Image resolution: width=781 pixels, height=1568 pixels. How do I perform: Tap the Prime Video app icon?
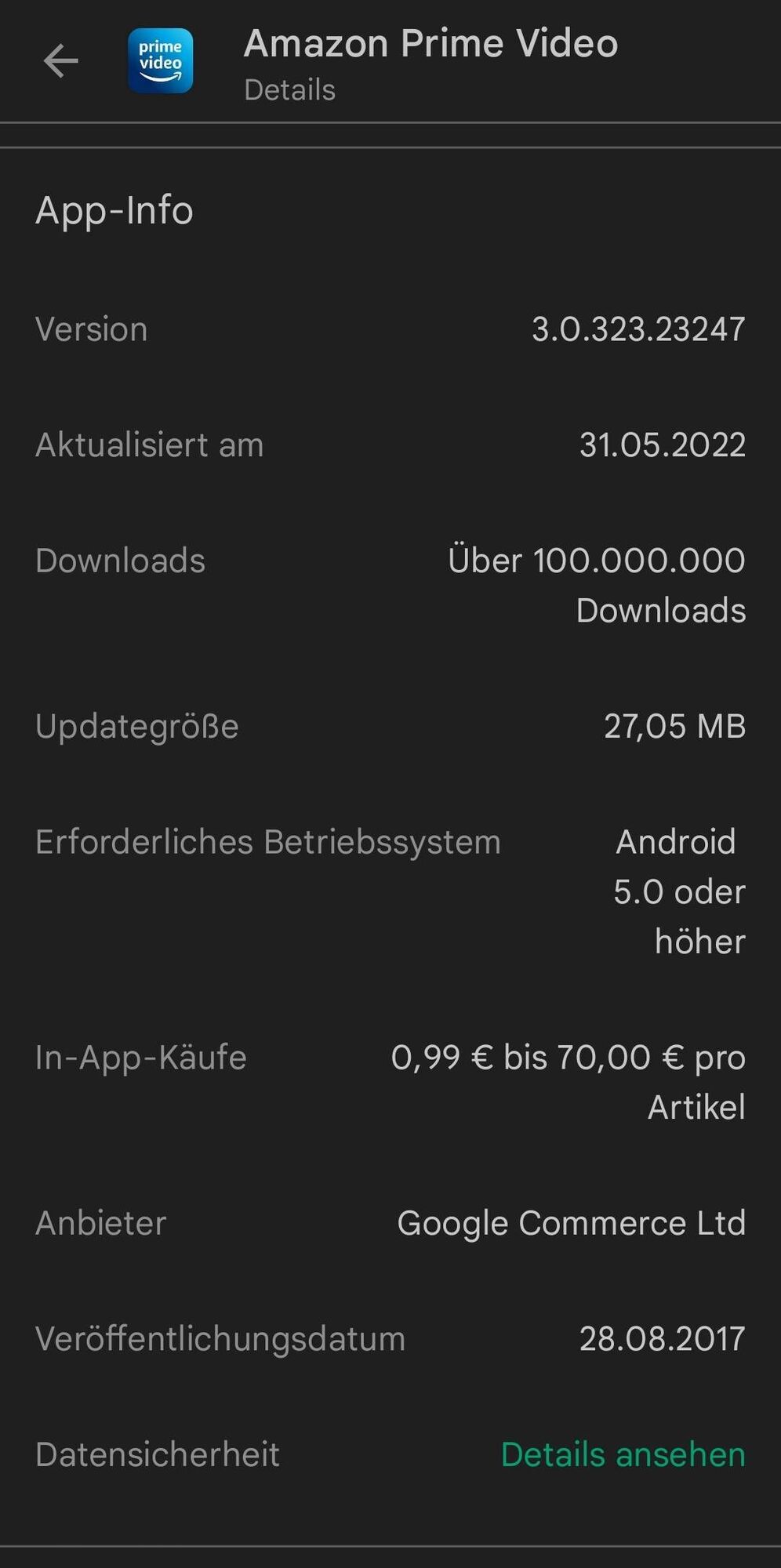point(161,61)
